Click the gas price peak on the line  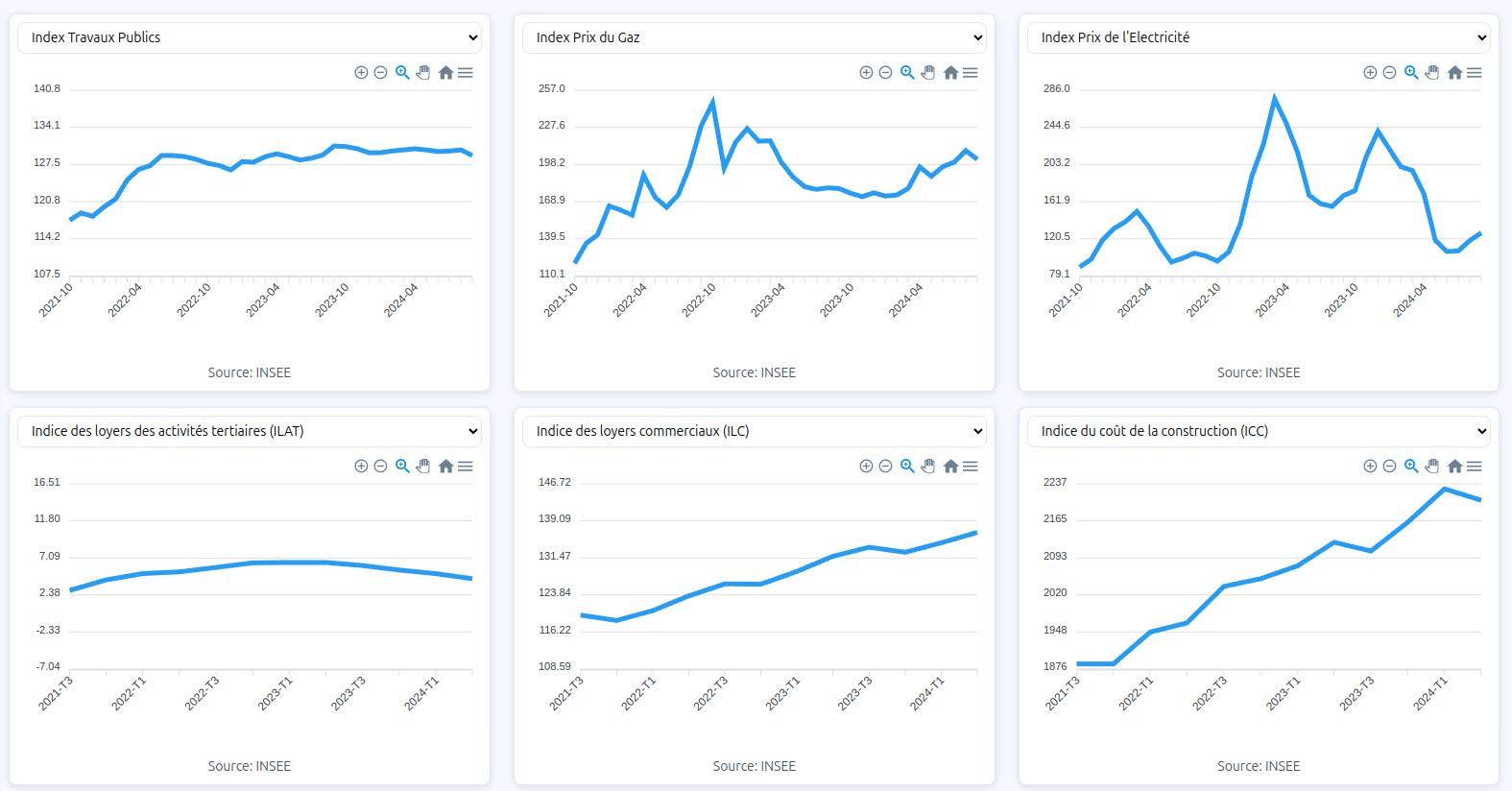[712, 101]
